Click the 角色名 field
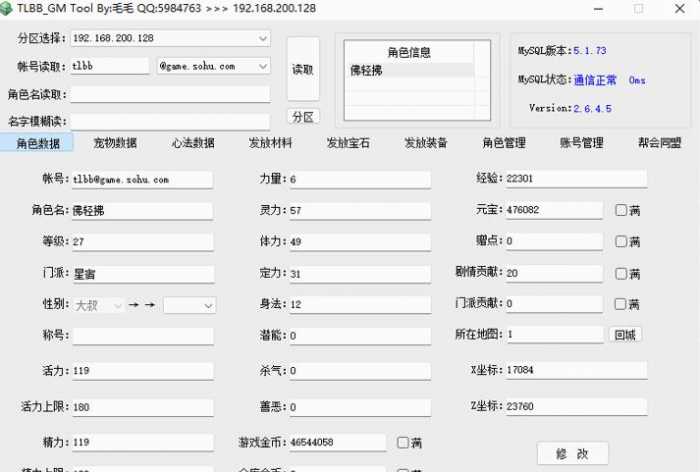Screen dimensions: 700x472 coord(142,211)
